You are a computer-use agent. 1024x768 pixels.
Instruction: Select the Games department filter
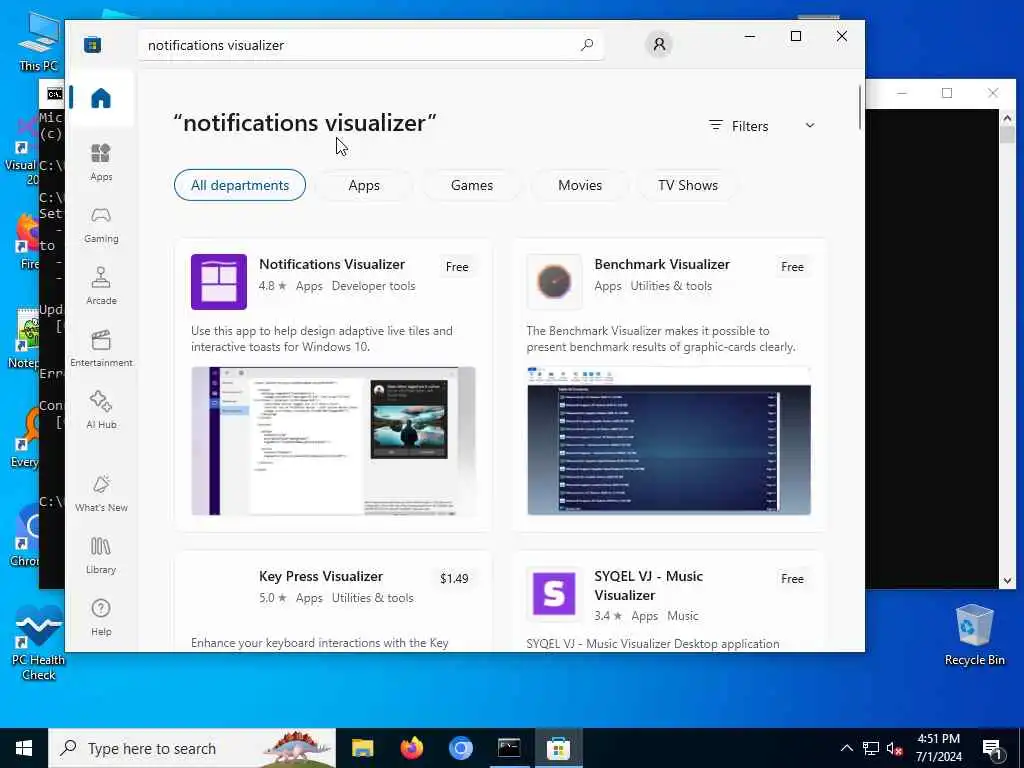(x=472, y=185)
